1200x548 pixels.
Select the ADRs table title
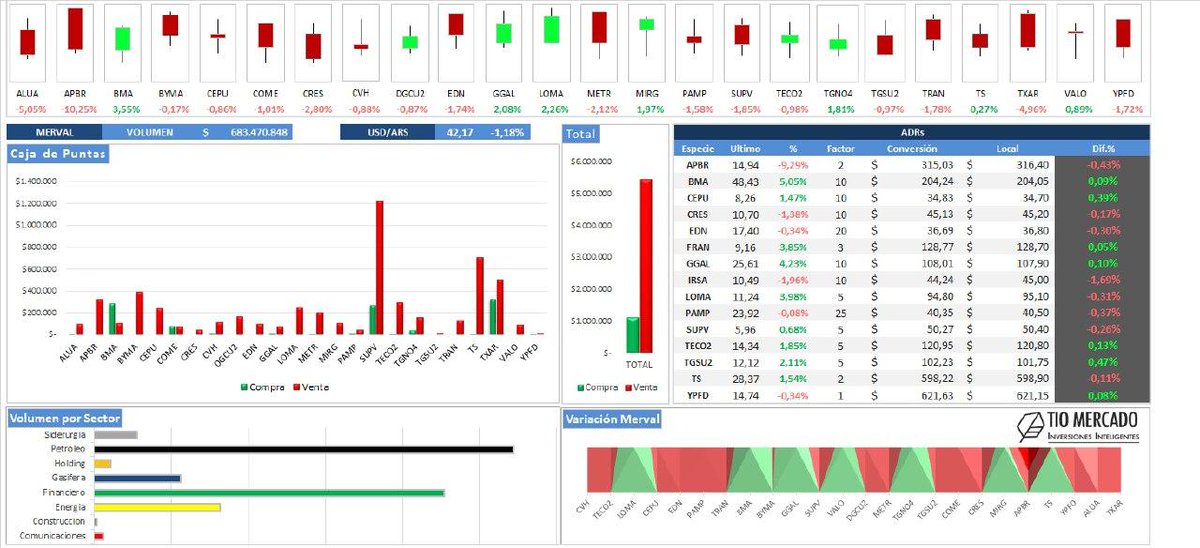tap(912, 132)
